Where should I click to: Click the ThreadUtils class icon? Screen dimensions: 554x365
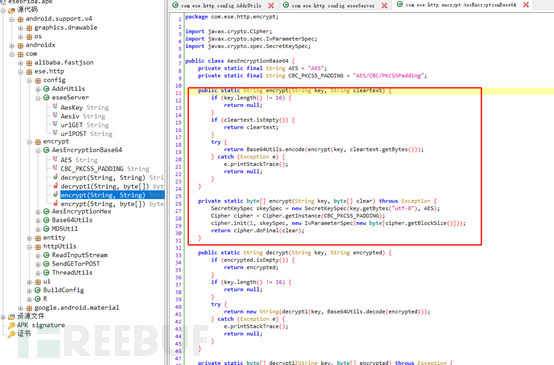(46, 272)
